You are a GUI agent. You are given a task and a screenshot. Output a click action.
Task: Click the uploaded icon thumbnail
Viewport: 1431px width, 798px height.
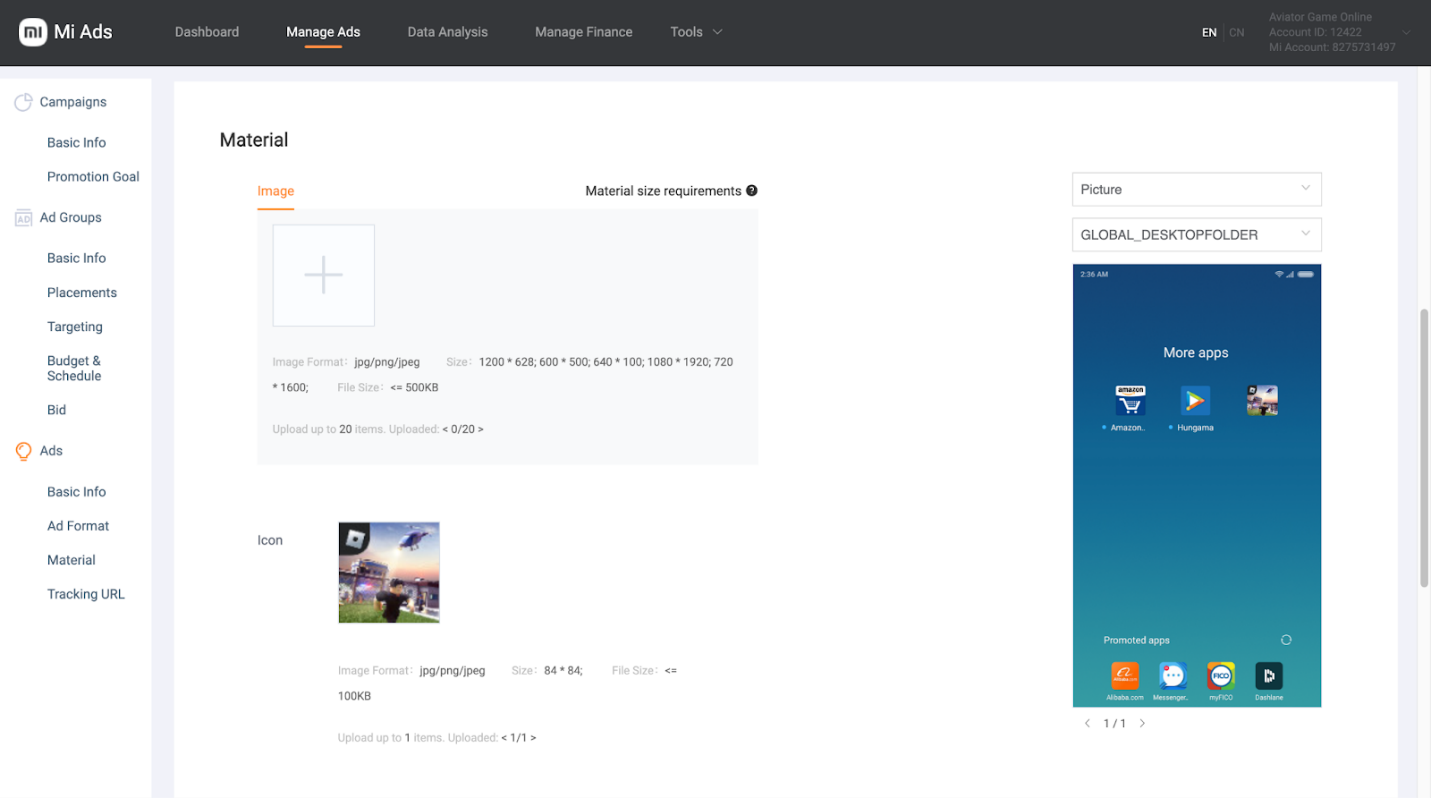(x=389, y=572)
